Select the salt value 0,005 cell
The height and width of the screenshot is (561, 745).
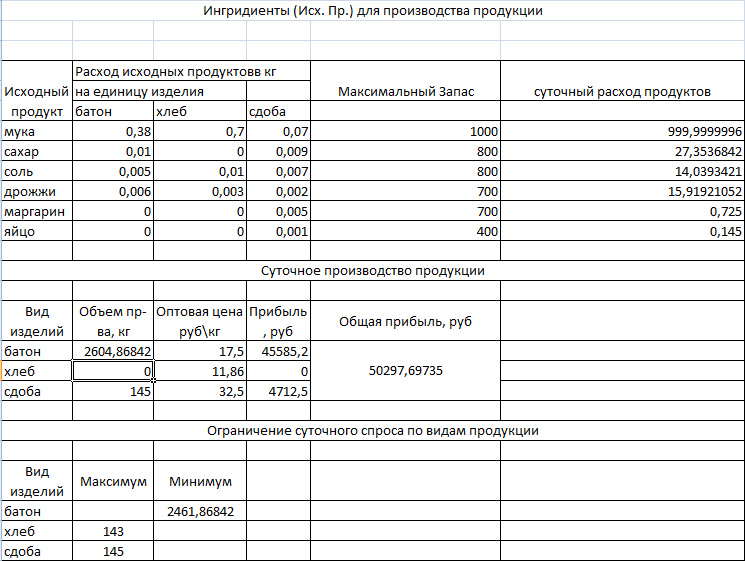click(113, 171)
